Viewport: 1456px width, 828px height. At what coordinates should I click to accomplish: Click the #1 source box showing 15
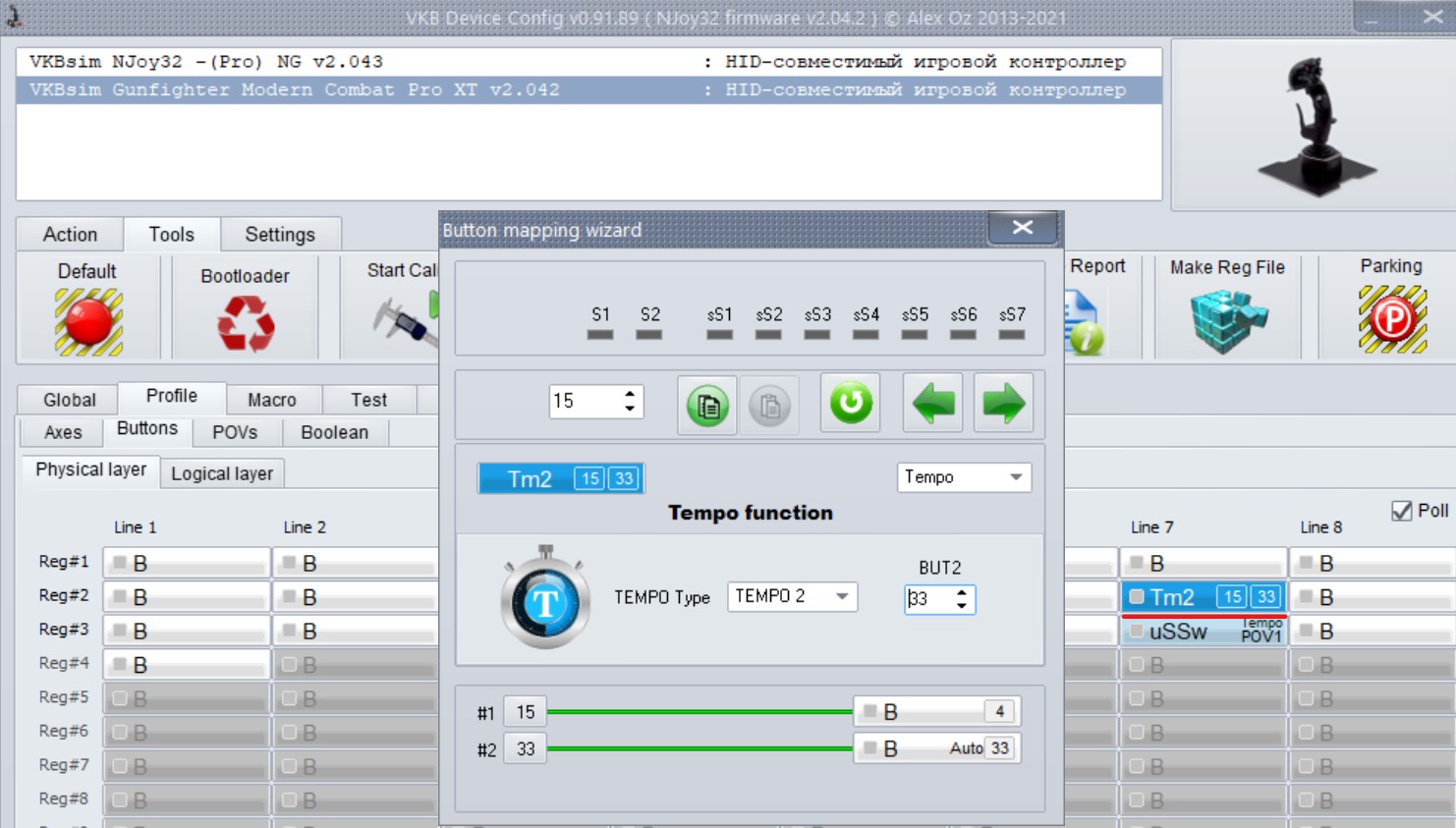(526, 711)
